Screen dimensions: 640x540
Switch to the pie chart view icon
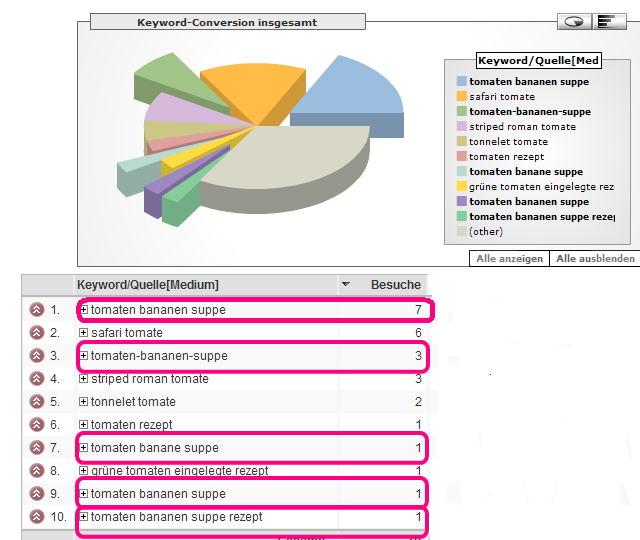pos(573,21)
